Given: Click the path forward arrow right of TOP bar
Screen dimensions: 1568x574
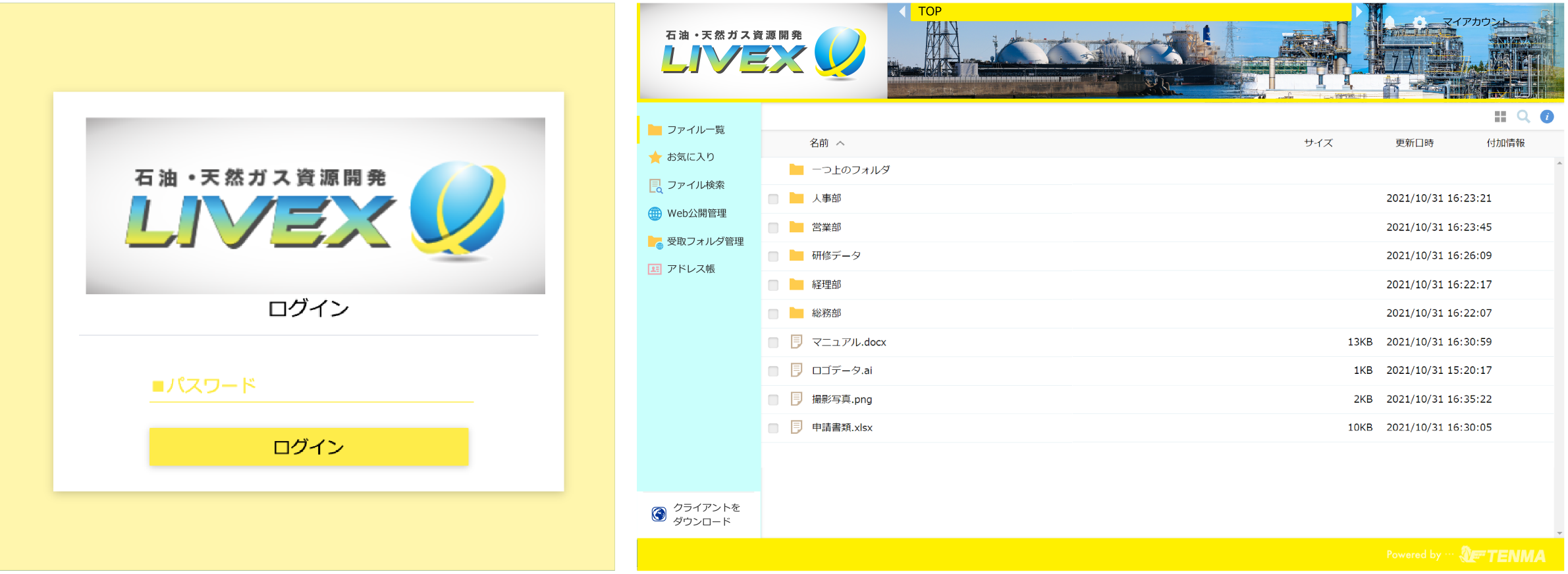Looking at the screenshot, I should coord(1358,11).
